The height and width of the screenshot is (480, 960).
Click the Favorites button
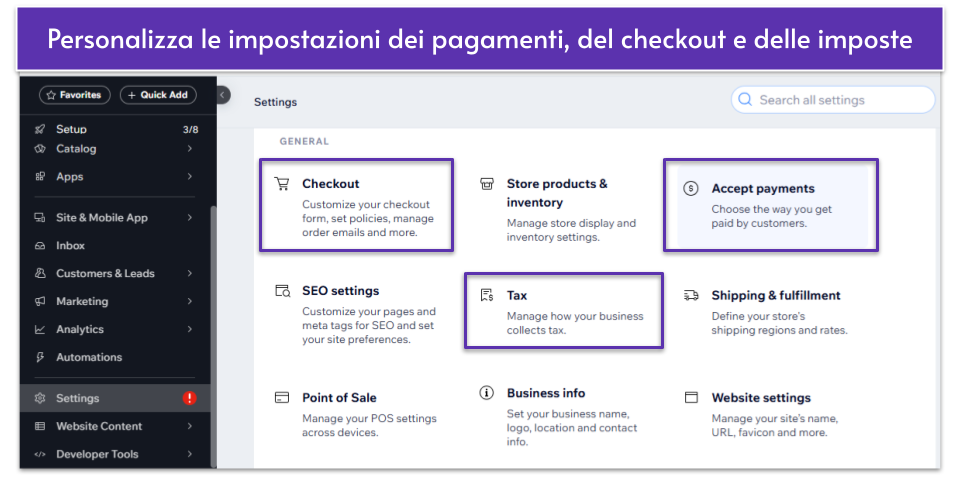(75, 95)
